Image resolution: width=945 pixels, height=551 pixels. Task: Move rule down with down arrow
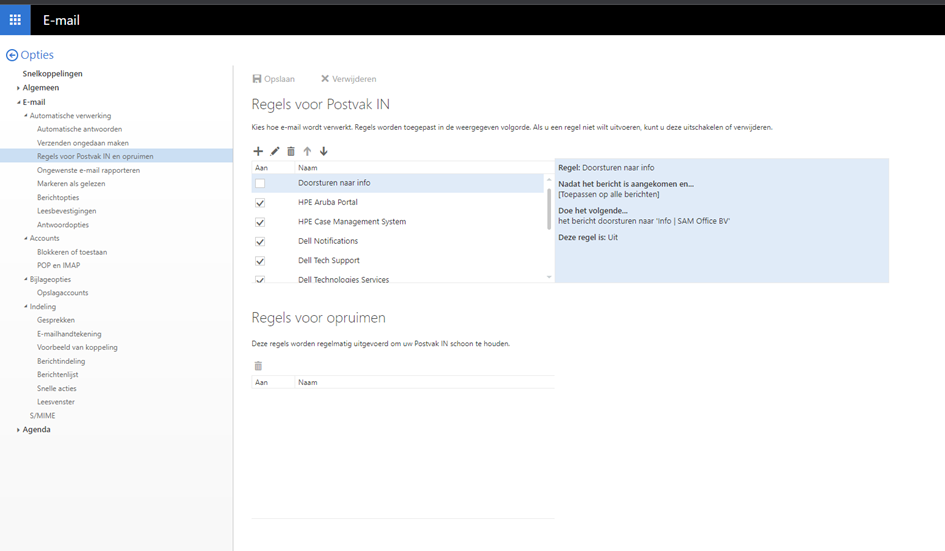point(323,151)
